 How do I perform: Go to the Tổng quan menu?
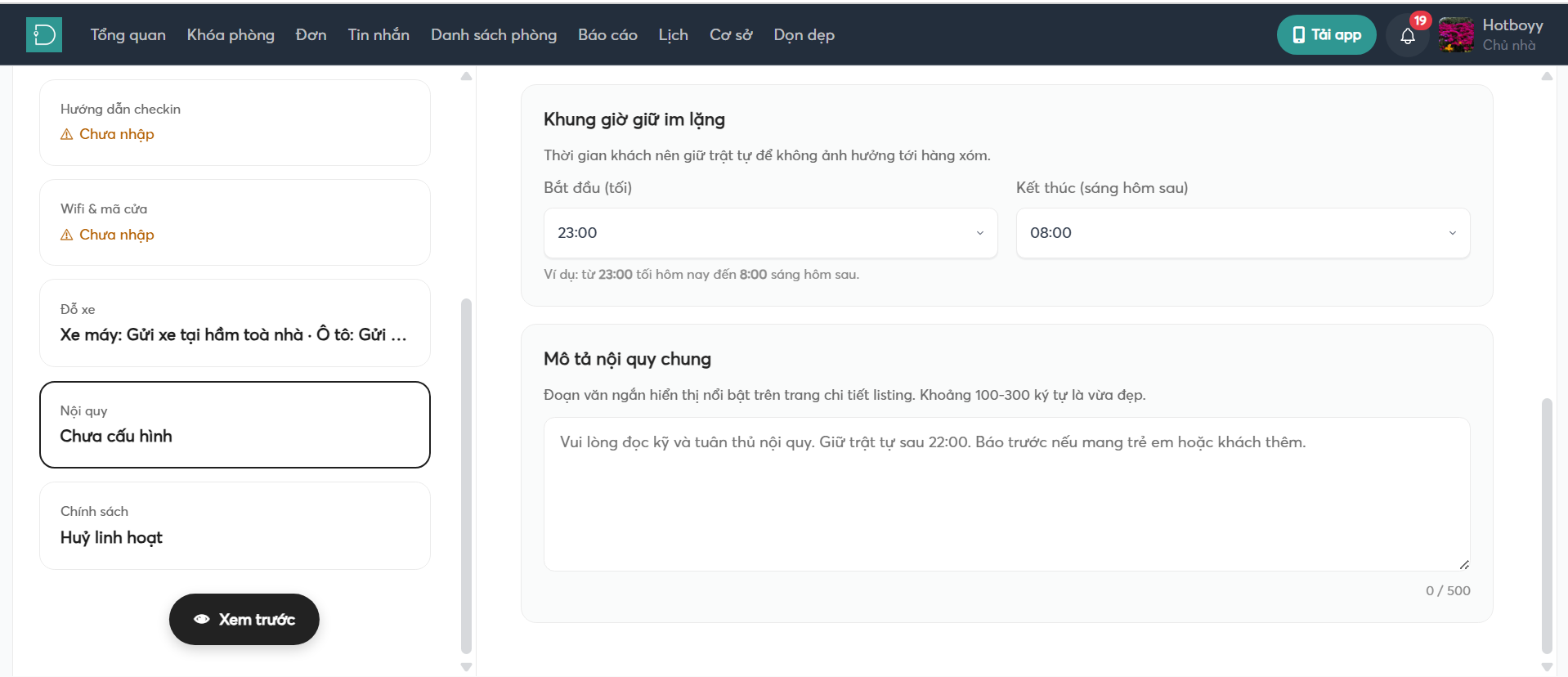click(x=128, y=35)
